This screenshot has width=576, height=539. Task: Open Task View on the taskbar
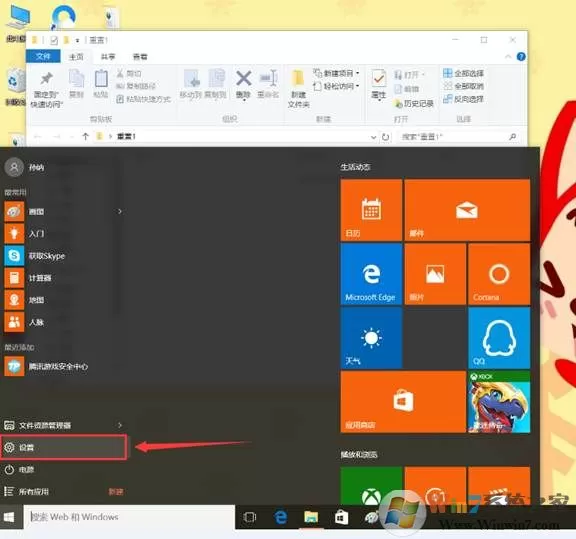click(x=249, y=517)
